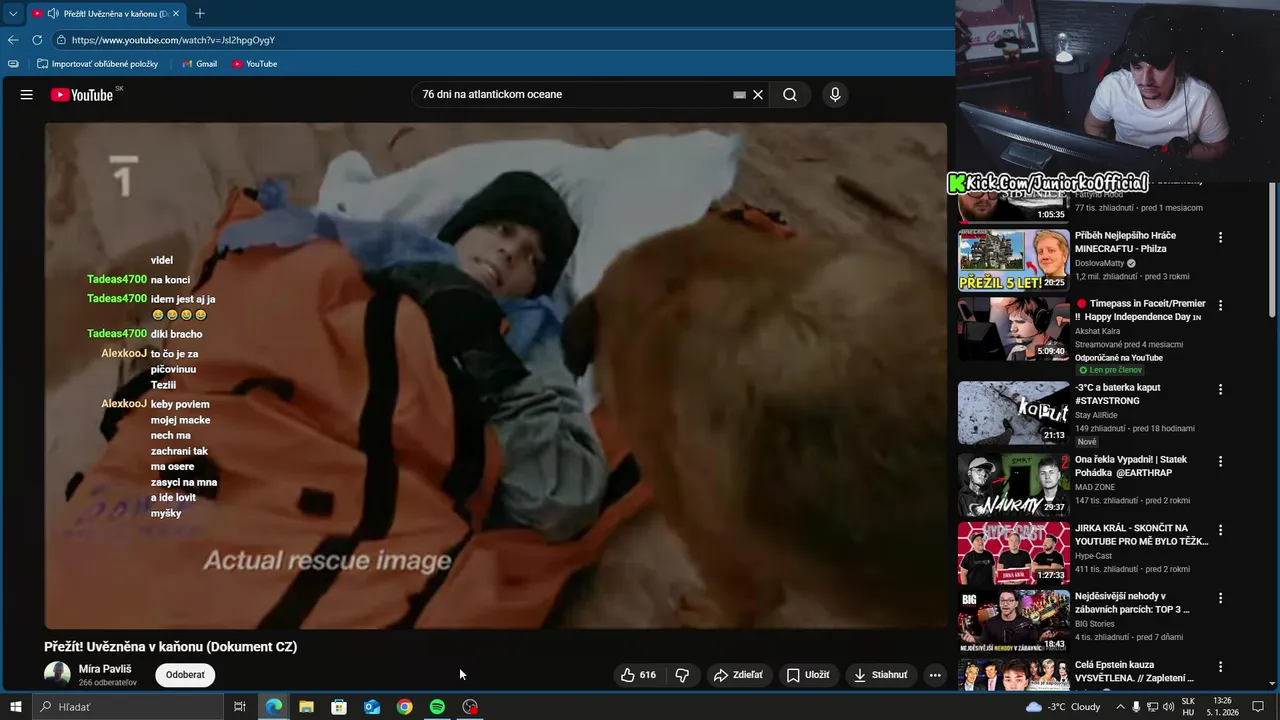Screen dimensions: 1280x720
Task: Dislike the video with thumbs-down
Action: (x=682, y=675)
